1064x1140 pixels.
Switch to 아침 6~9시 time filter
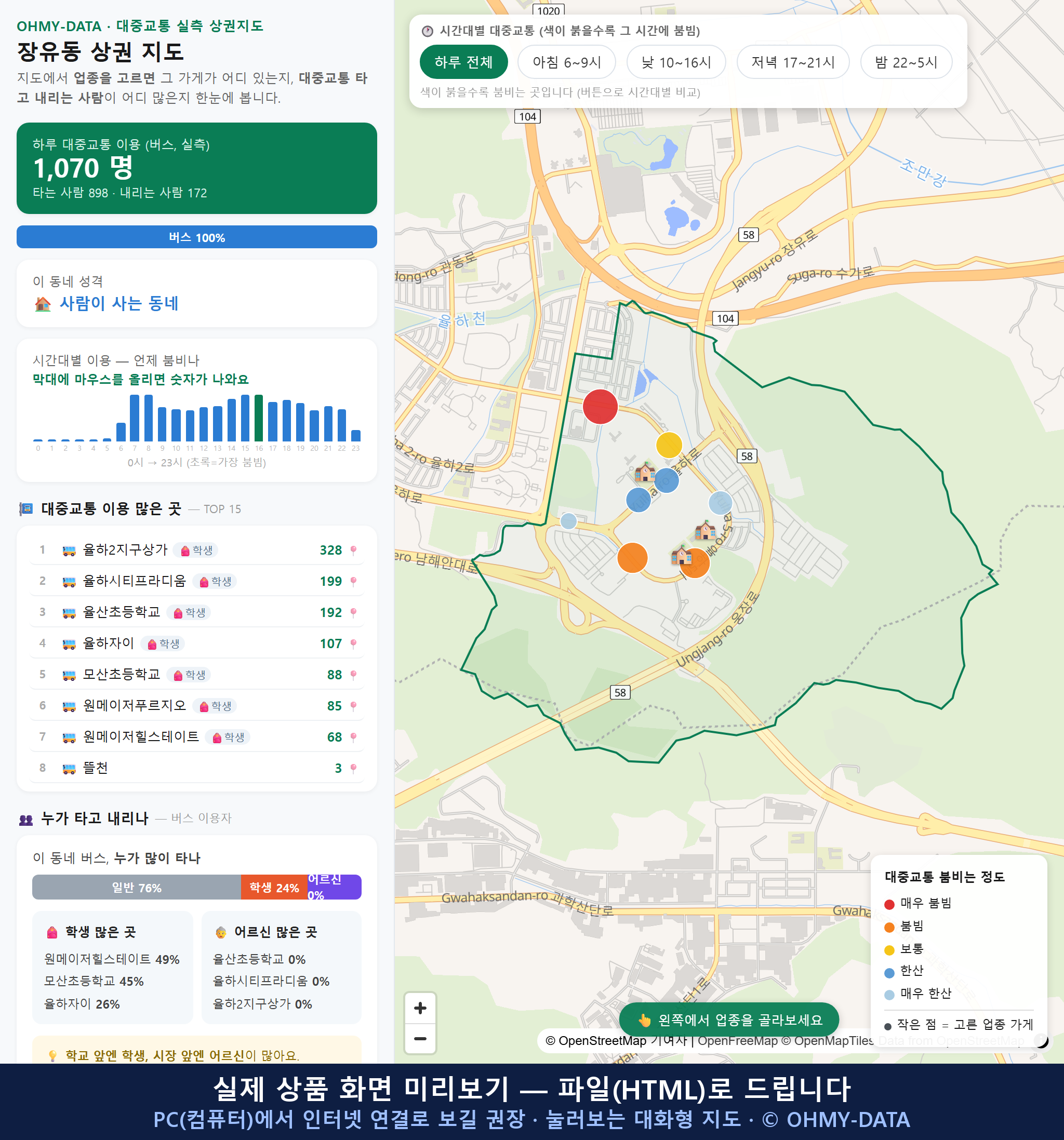[567, 62]
